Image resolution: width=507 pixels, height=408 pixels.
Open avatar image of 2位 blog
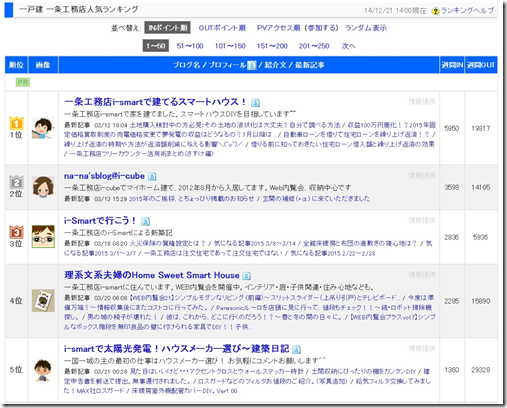[43, 187]
